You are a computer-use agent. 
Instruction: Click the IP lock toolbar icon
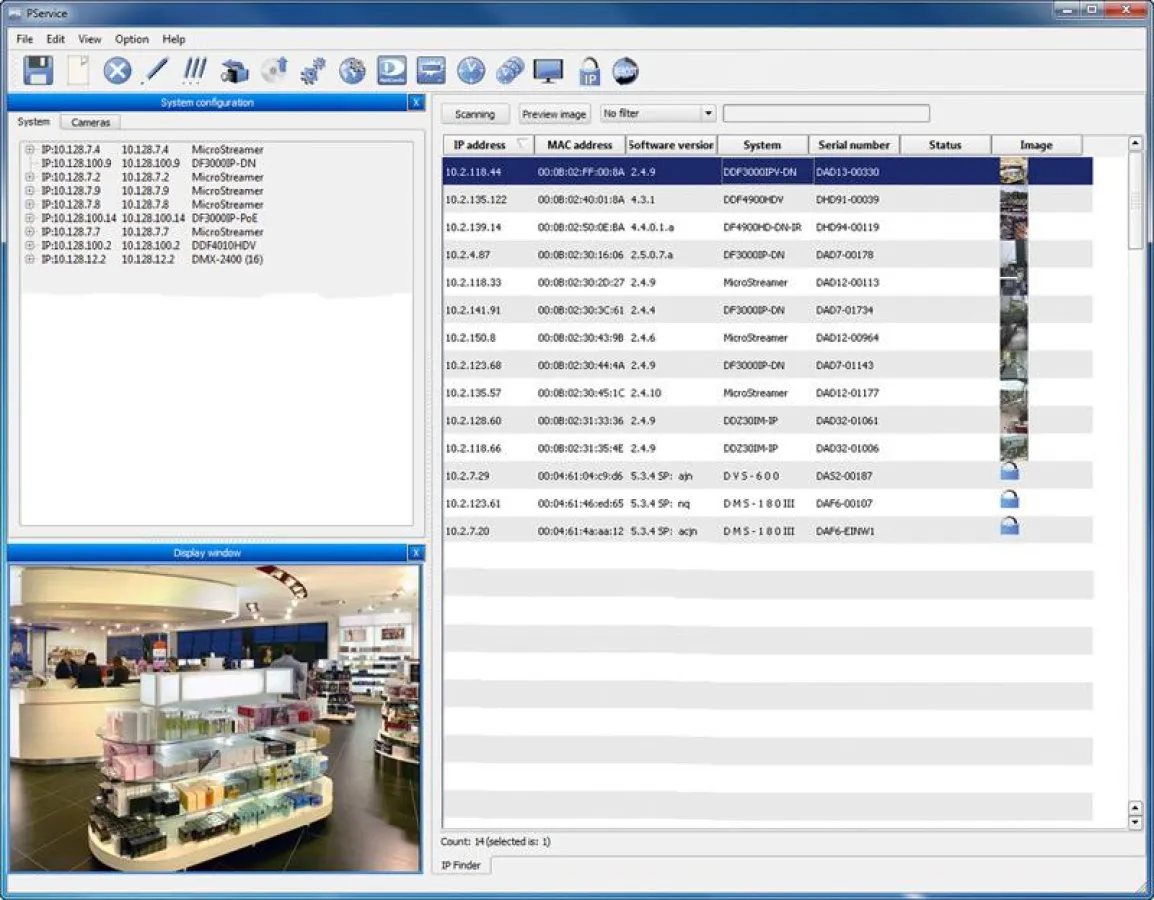[x=588, y=70]
